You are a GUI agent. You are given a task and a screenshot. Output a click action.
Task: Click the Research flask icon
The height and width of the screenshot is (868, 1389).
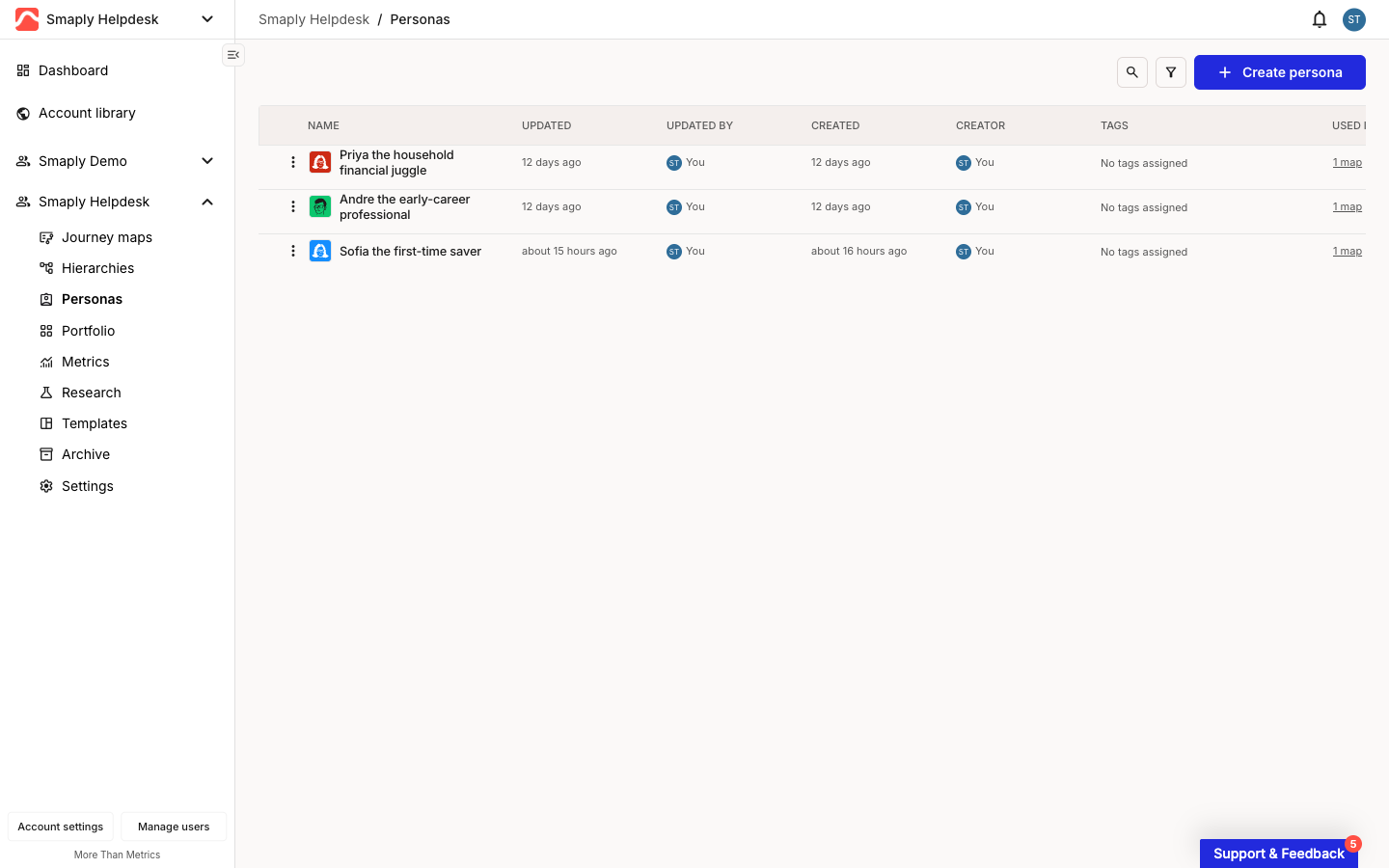(46, 393)
